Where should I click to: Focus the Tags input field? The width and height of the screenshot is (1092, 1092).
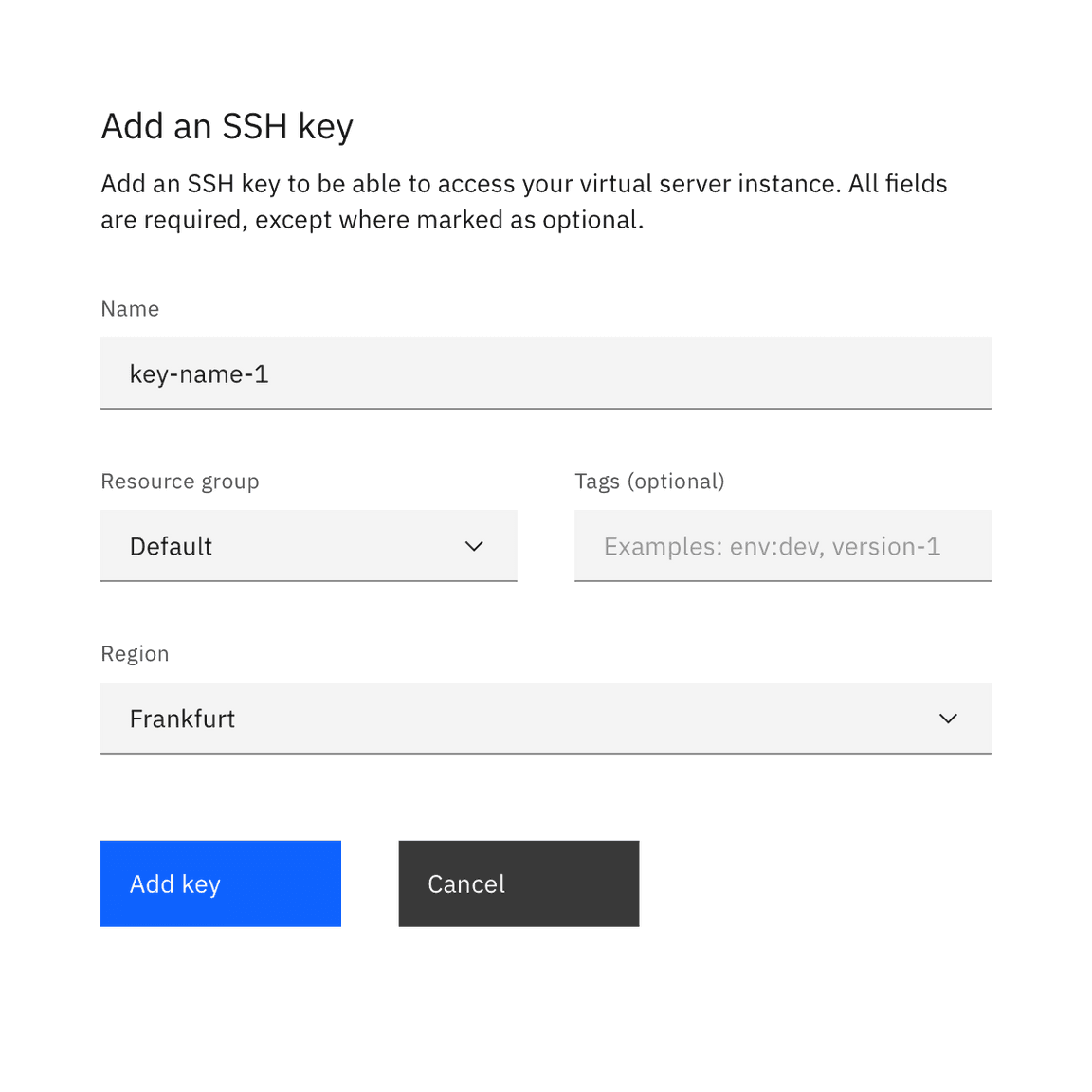783,545
